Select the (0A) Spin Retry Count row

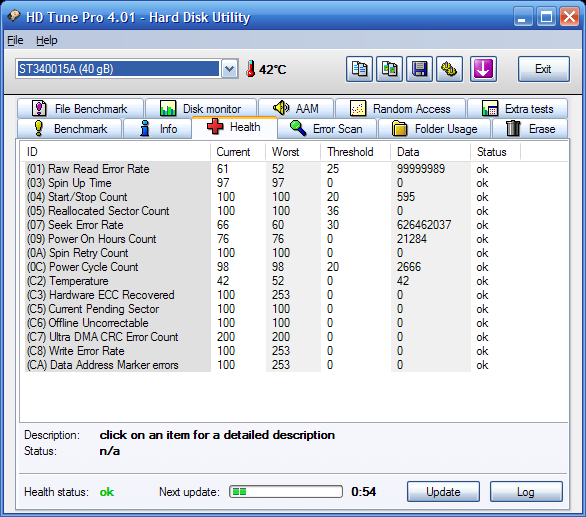[272, 253]
